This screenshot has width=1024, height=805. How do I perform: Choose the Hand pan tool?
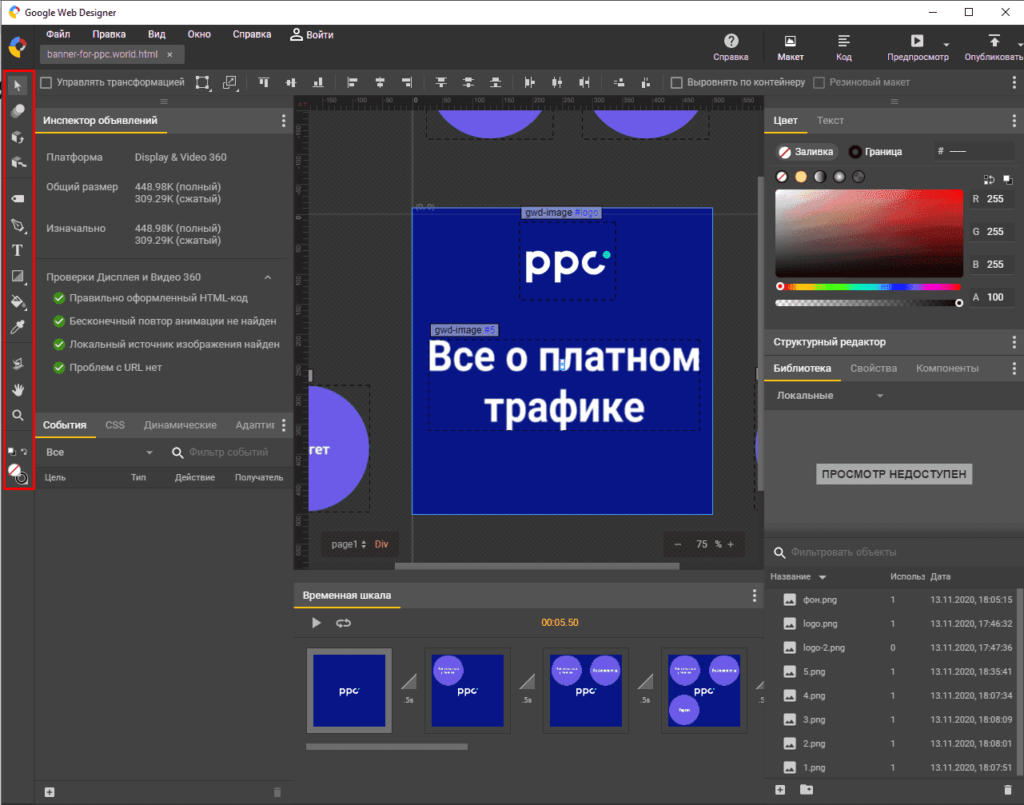tap(18, 389)
